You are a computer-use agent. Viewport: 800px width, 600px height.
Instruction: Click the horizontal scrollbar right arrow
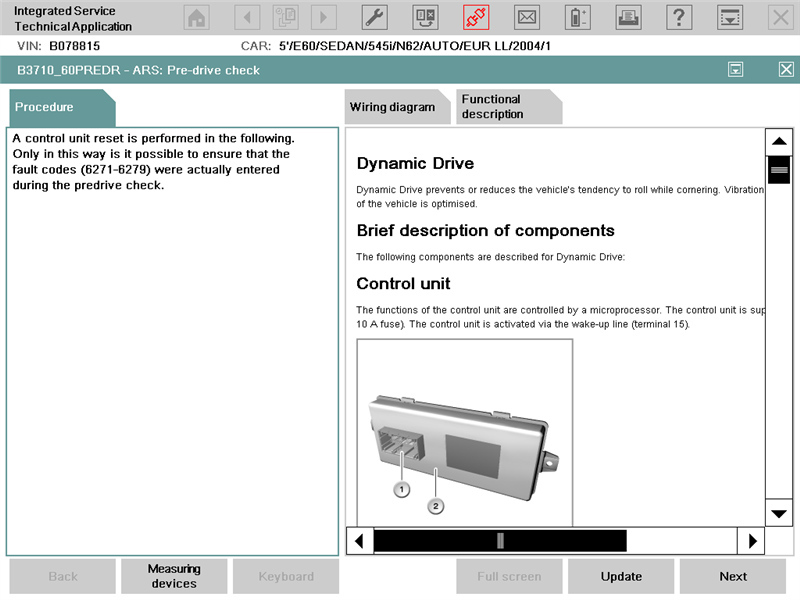[751, 541]
